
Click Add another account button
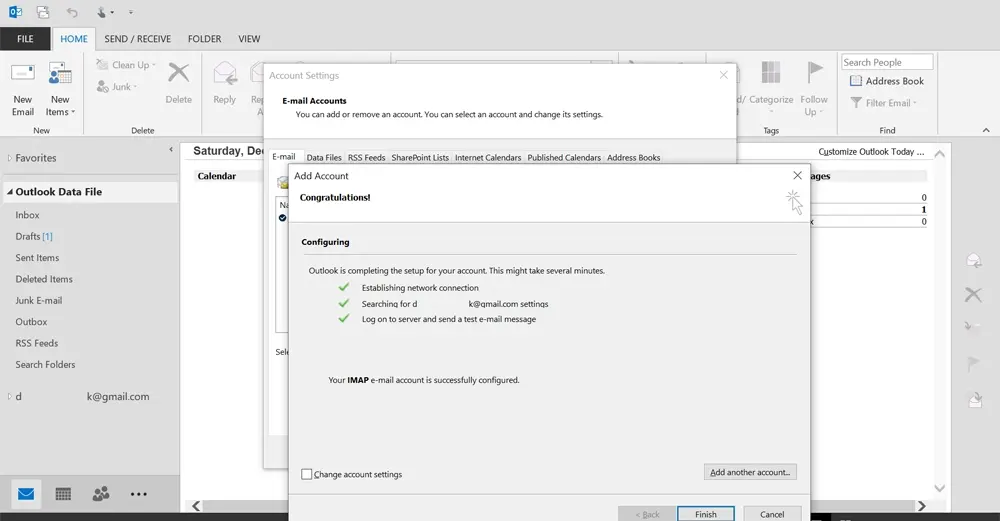(x=750, y=472)
